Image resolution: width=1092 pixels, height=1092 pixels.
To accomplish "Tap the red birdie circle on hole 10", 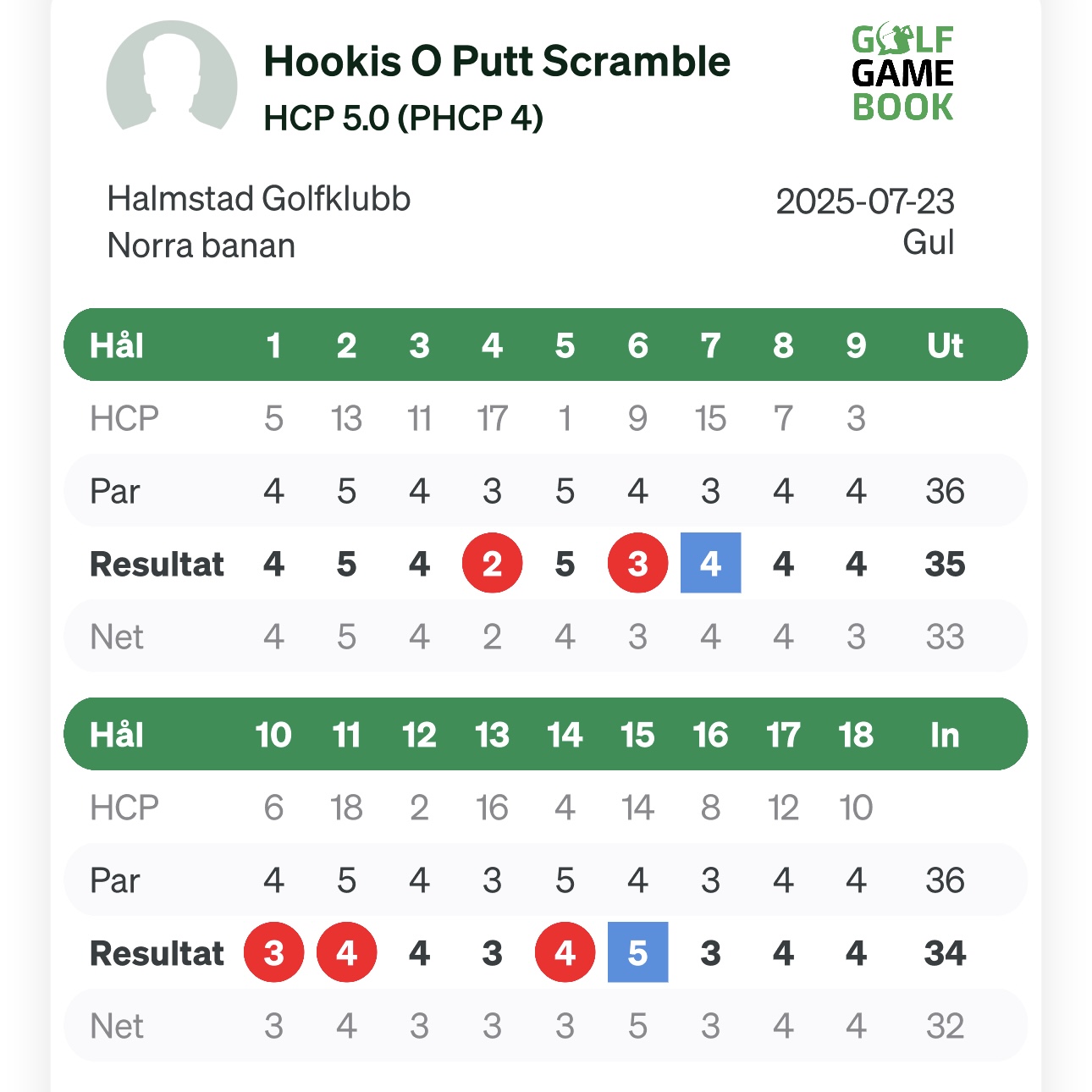I will pyautogui.click(x=273, y=952).
